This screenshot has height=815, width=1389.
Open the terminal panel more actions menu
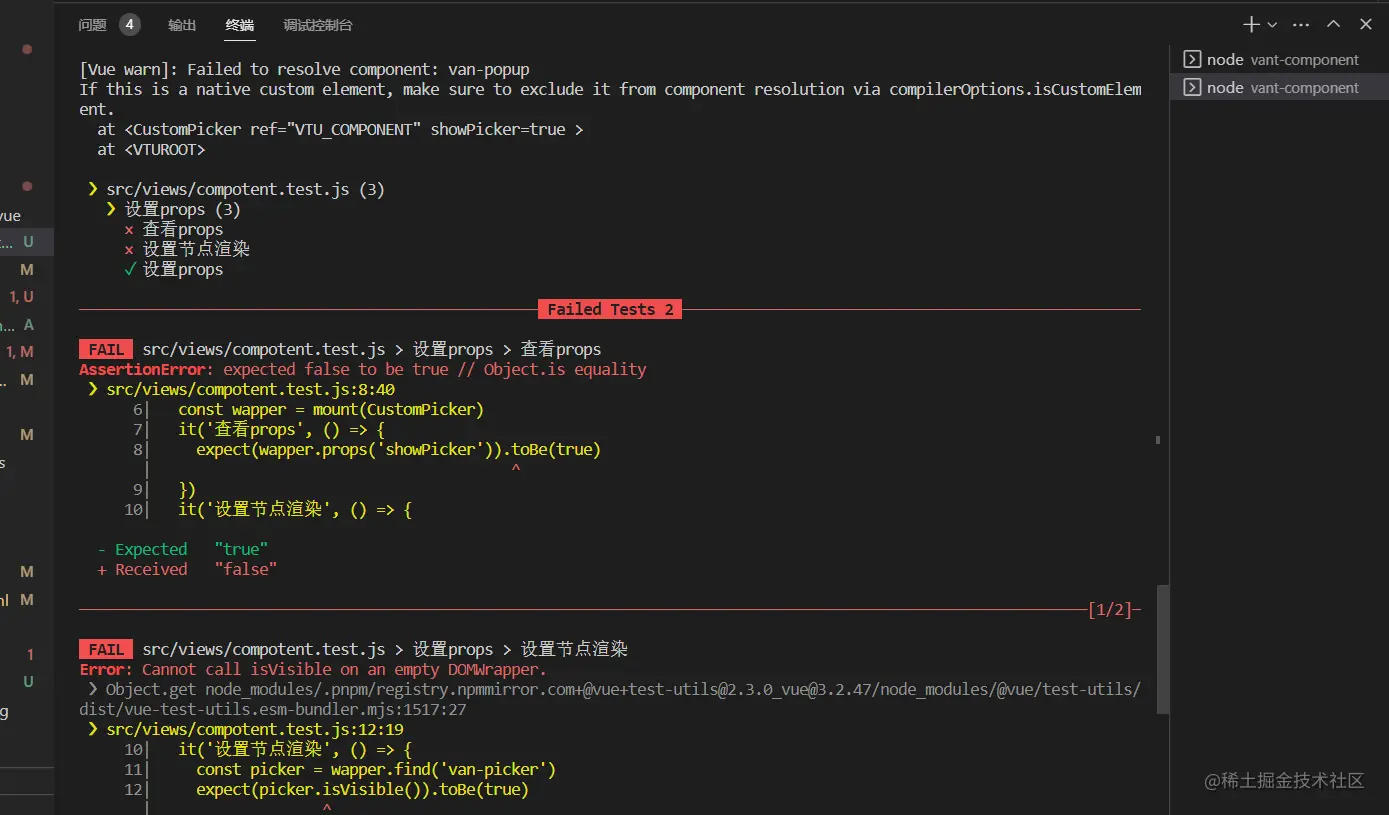point(1301,24)
